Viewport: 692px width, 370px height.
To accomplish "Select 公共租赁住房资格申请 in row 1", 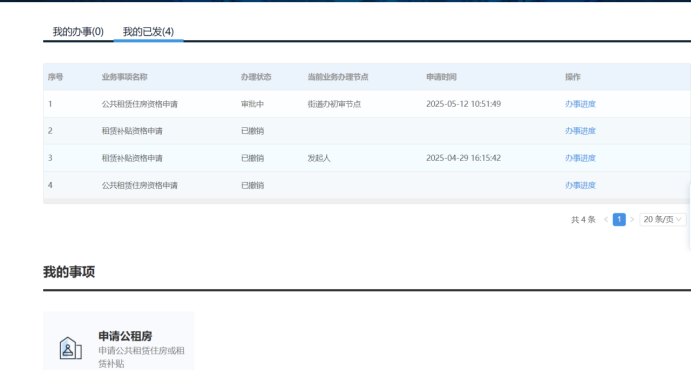I will point(139,104).
